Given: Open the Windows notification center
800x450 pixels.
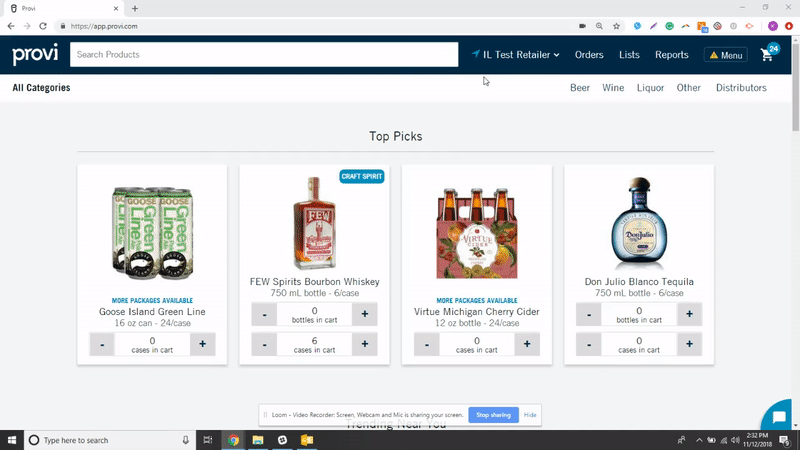Looking at the screenshot, I should click(x=785, y=440).
